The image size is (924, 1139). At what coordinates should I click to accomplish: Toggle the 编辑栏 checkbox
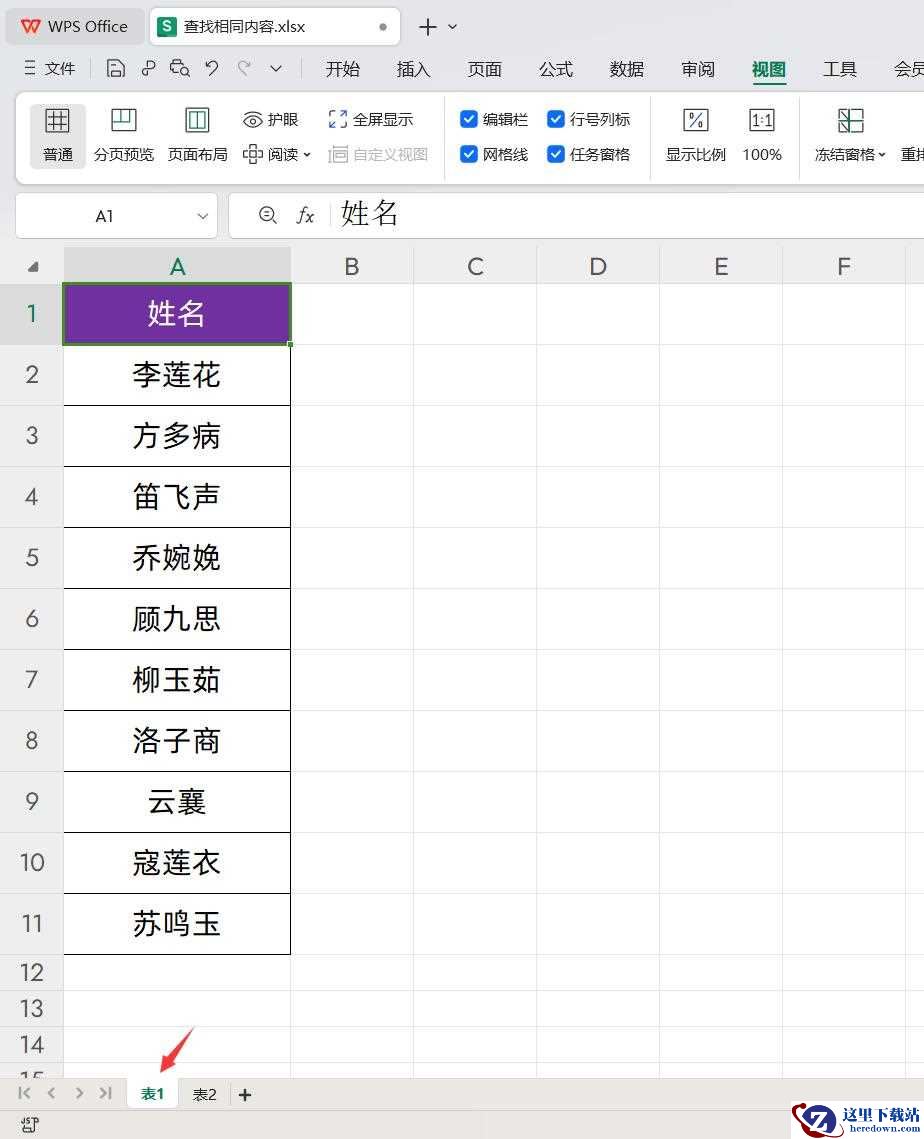[x=469, y=119]
